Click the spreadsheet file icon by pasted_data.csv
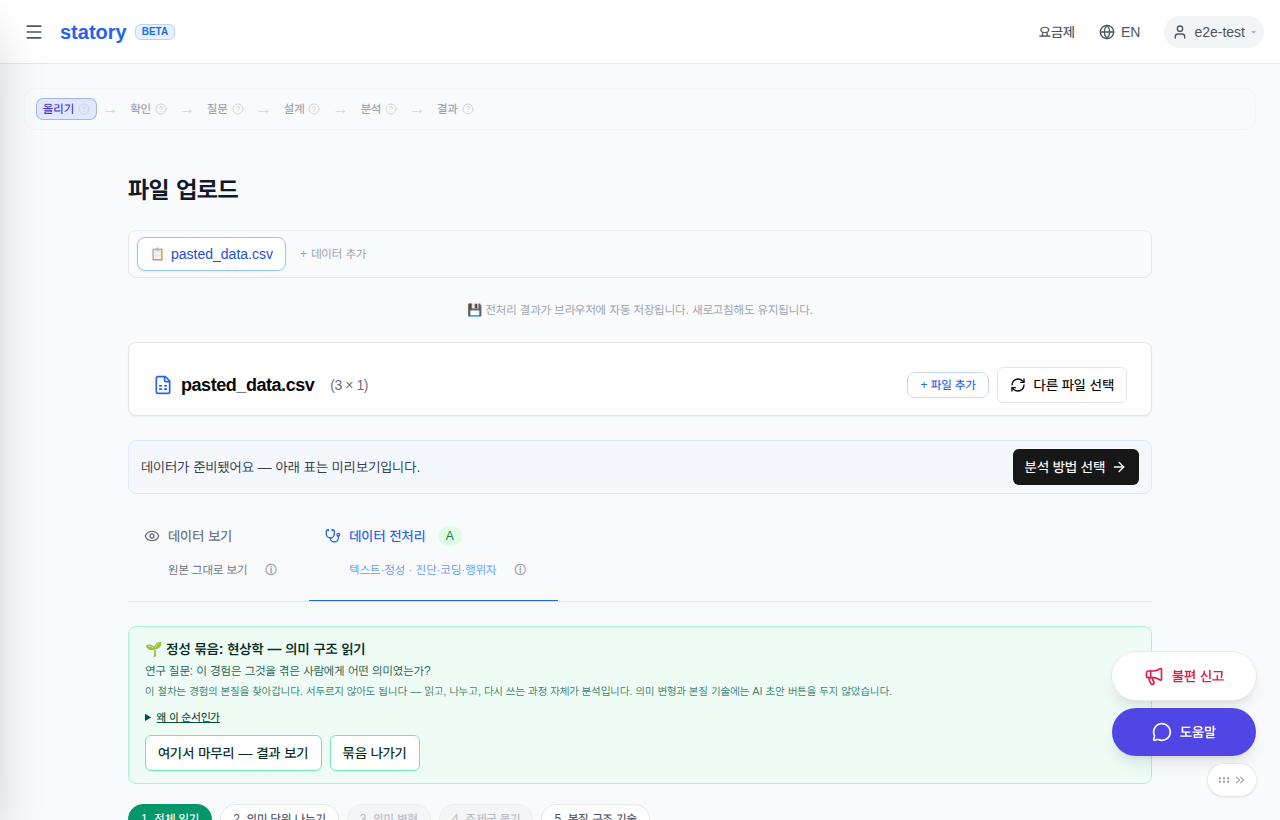Screen dimensions: 1280x820 [163, 385]
